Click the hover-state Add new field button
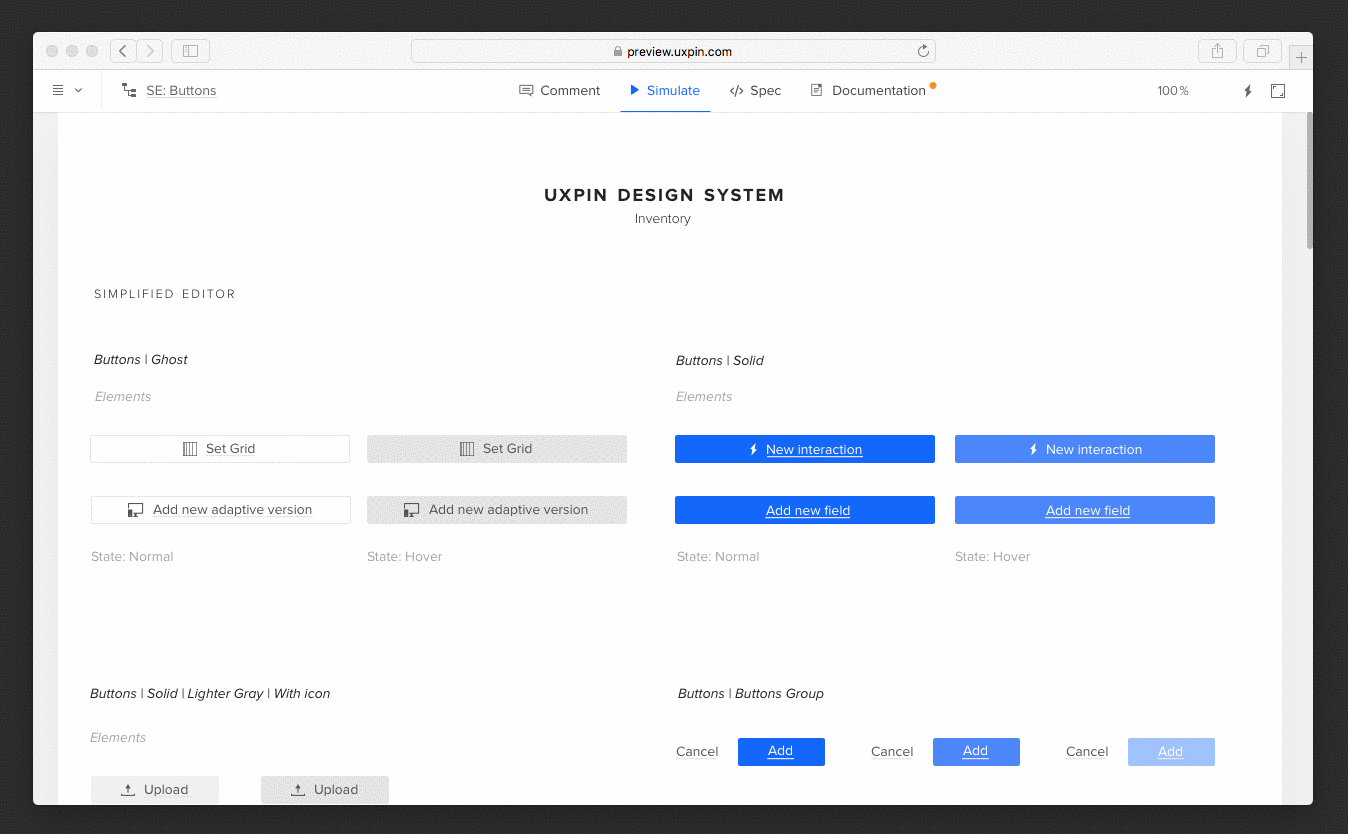Screen dimensions: 1348x834 (x=1085, y=510)
